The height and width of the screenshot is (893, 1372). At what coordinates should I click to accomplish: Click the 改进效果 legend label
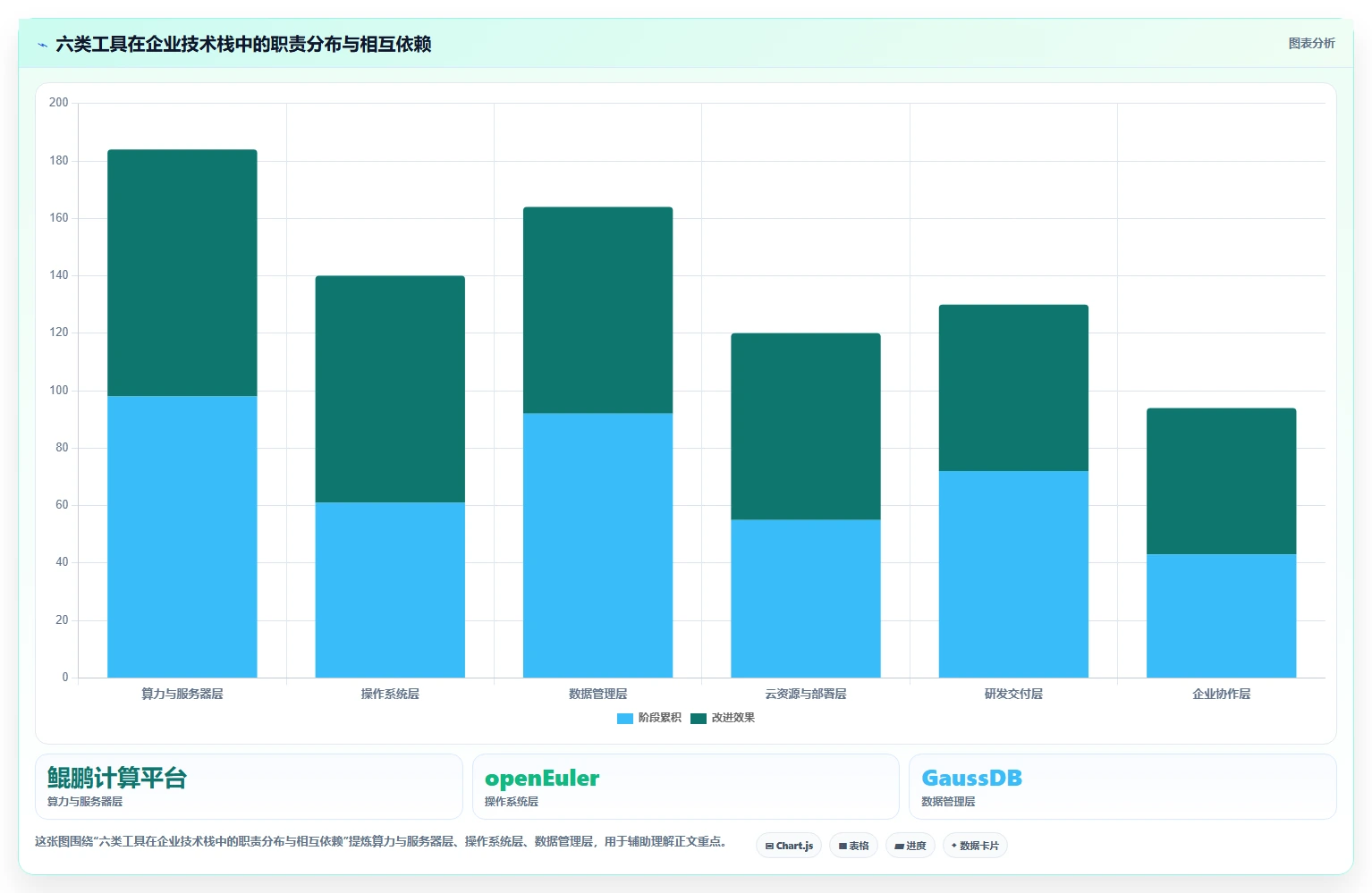click(733, 718)
